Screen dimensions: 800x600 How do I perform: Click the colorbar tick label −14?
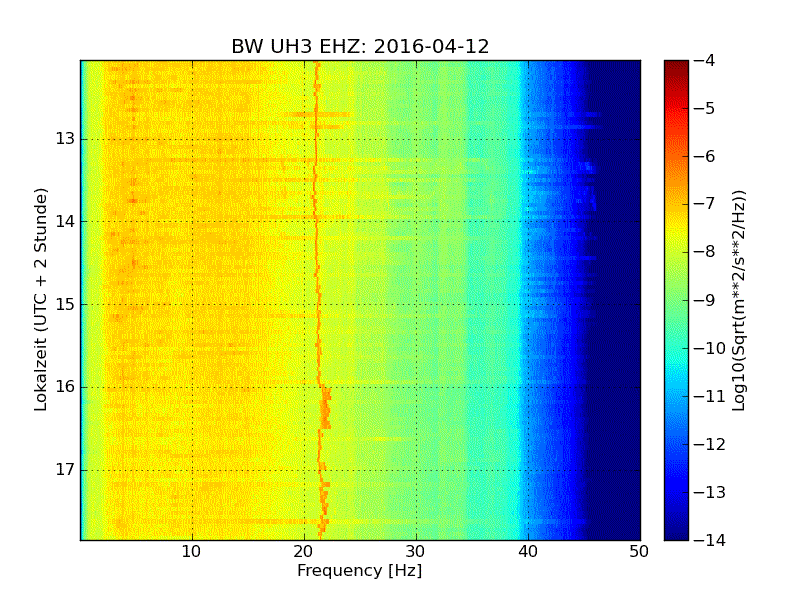[710, 540]
